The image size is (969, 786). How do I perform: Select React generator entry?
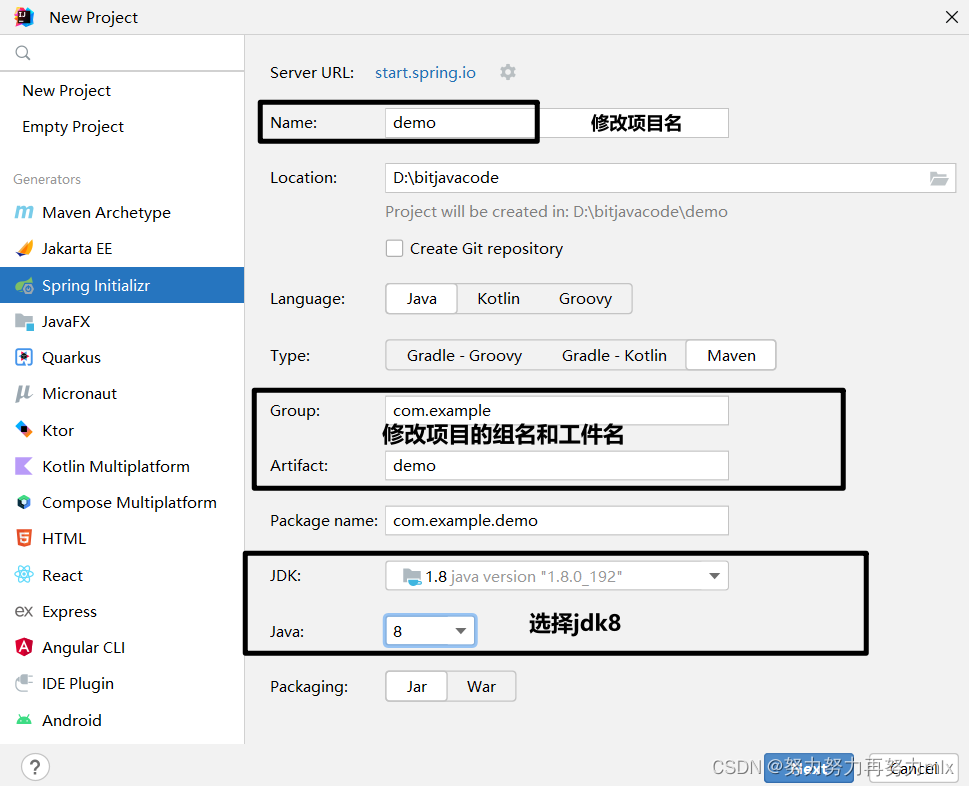[x=122, y=575]
